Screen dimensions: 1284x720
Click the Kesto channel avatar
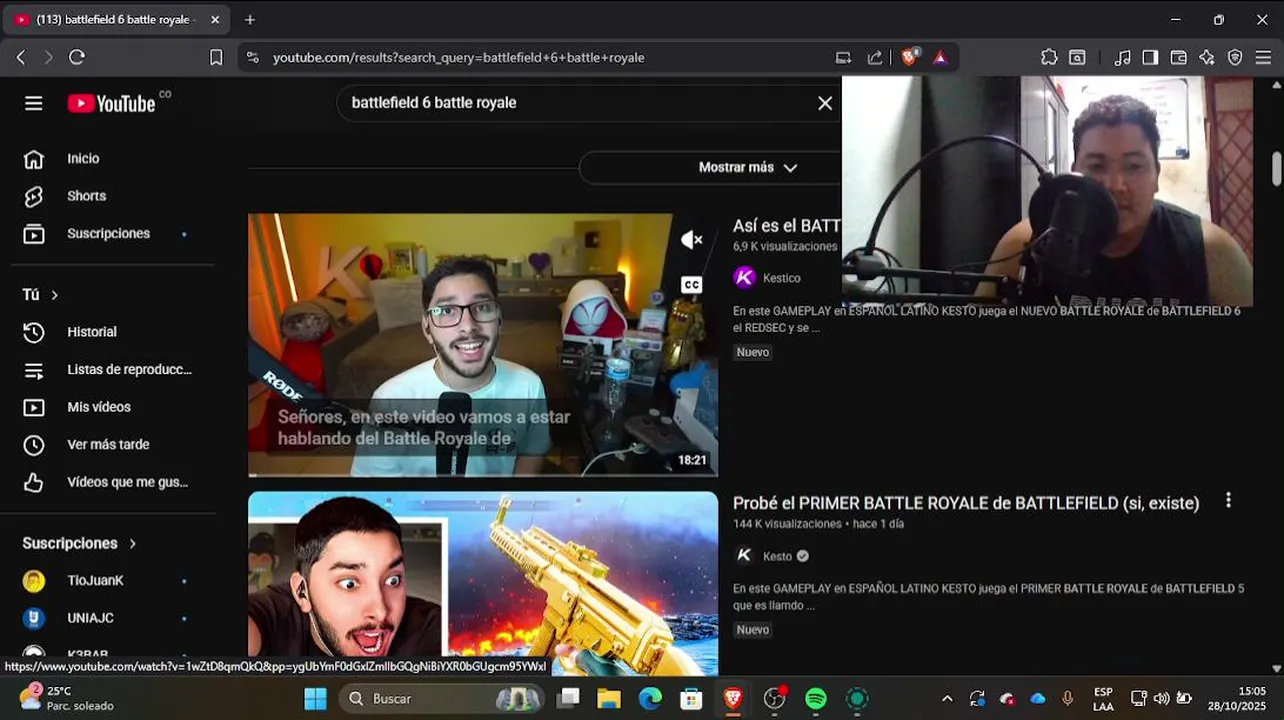click(x=744, y=555)
